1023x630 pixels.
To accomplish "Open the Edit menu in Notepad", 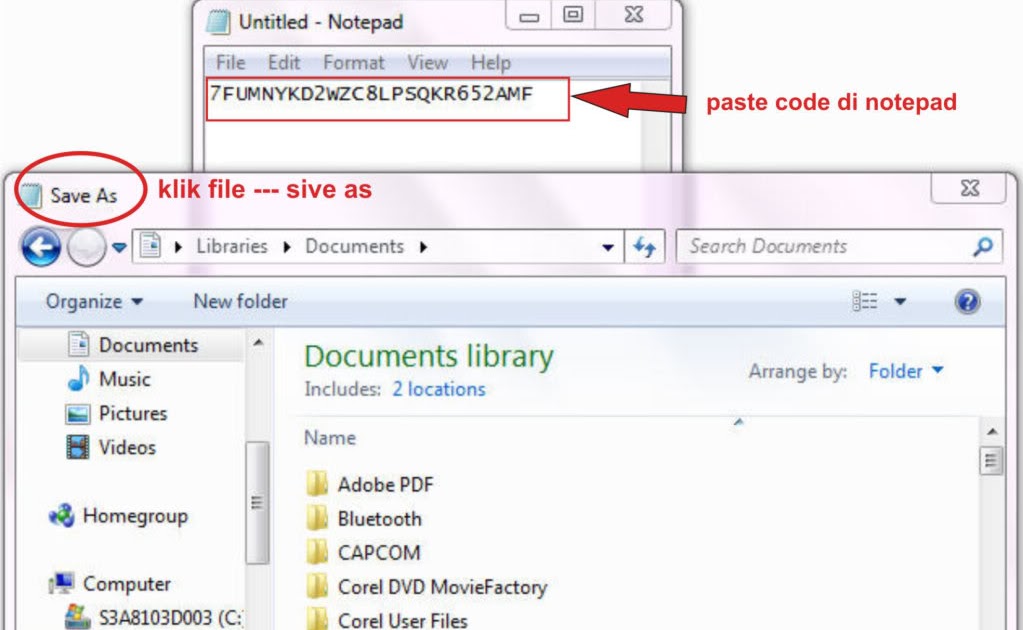I will pos(284,63).
